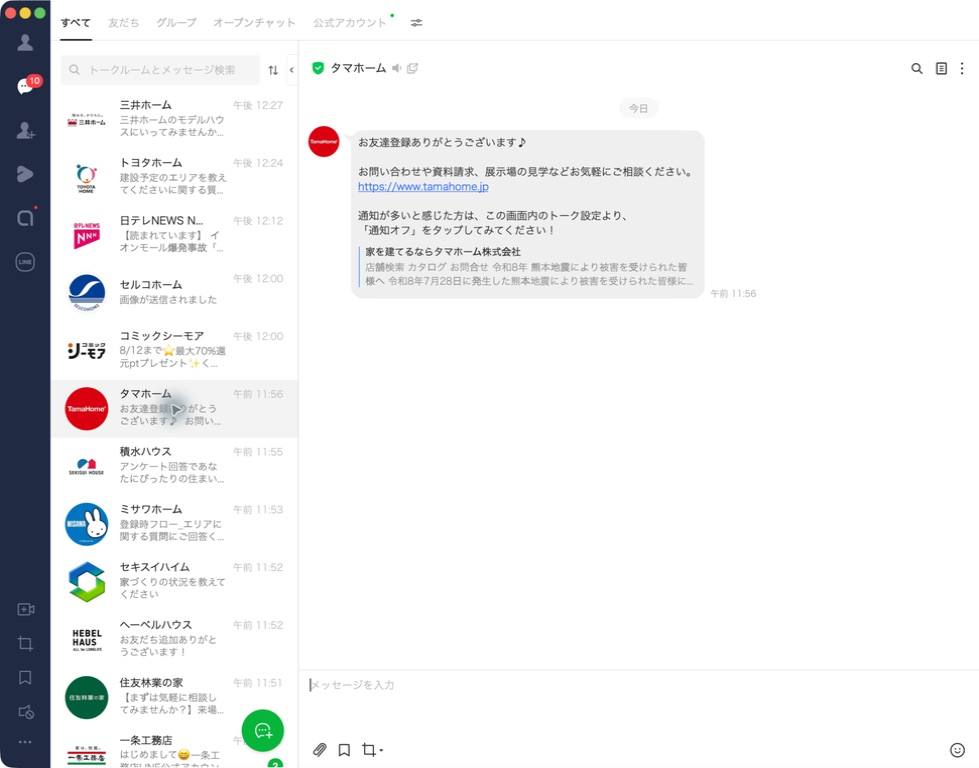Toggle the notification speaker icon beside タマホーム
979x768 pixels.
(396, 68)
